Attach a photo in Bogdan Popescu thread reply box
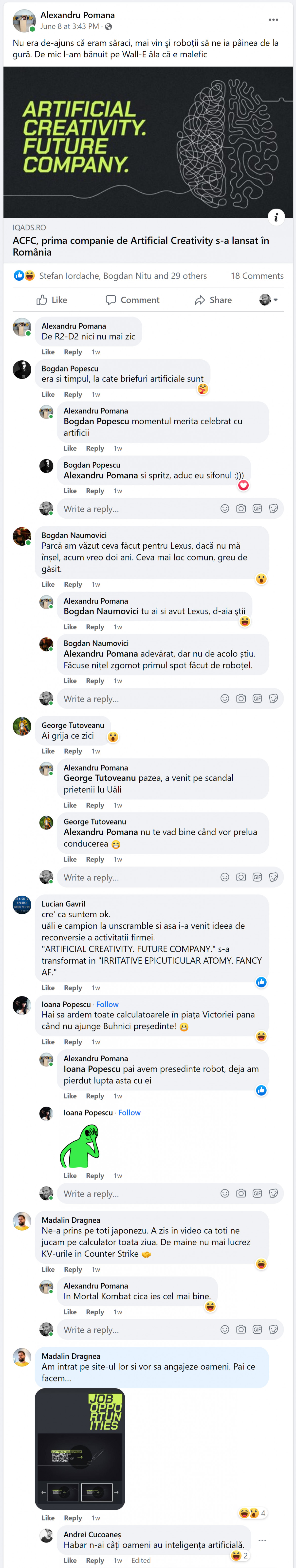Screen dimensions: 296x1568 (241, 509)
